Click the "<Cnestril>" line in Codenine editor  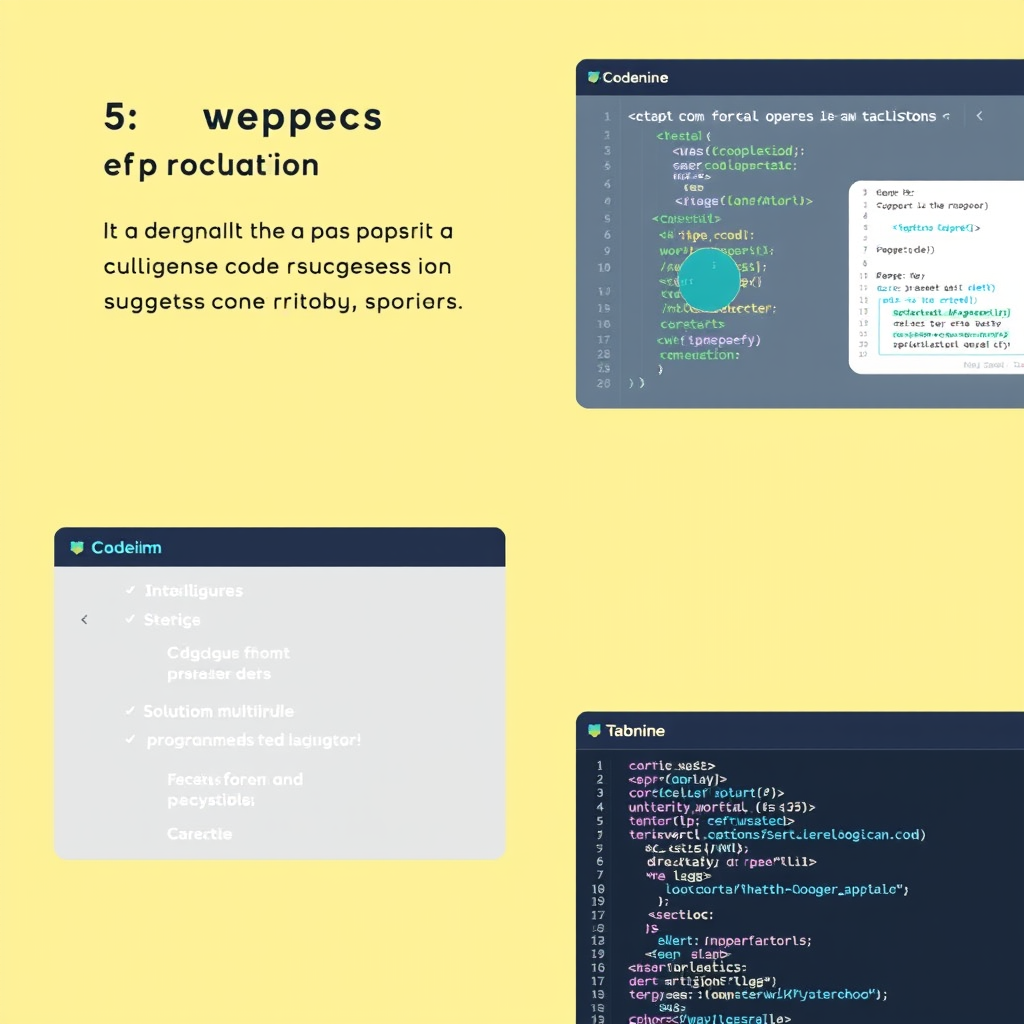pyautogui.click(x=686, y=219)
